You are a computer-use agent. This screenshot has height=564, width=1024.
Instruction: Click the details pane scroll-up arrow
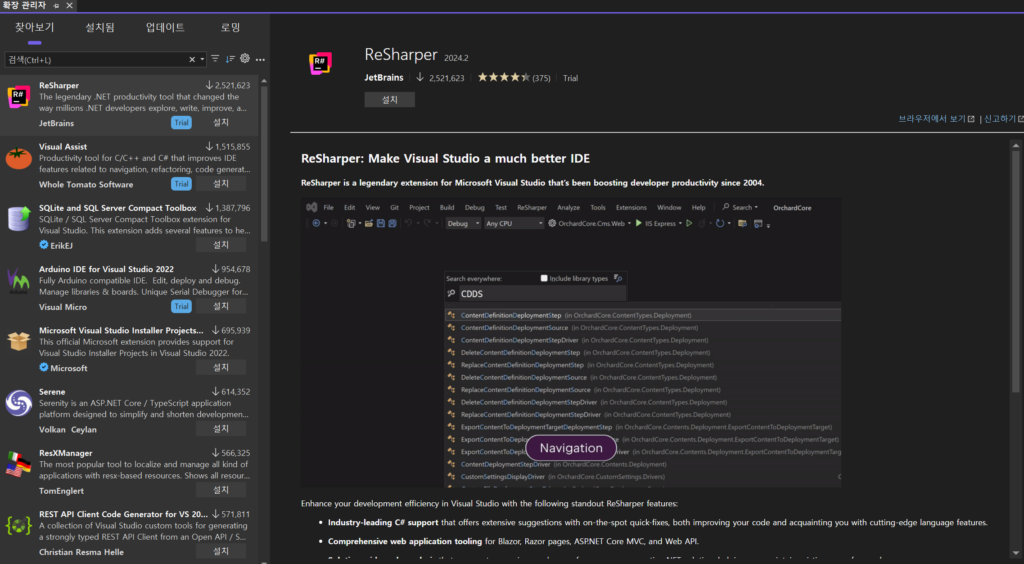pyautogui.click(x=1016, y=146)
